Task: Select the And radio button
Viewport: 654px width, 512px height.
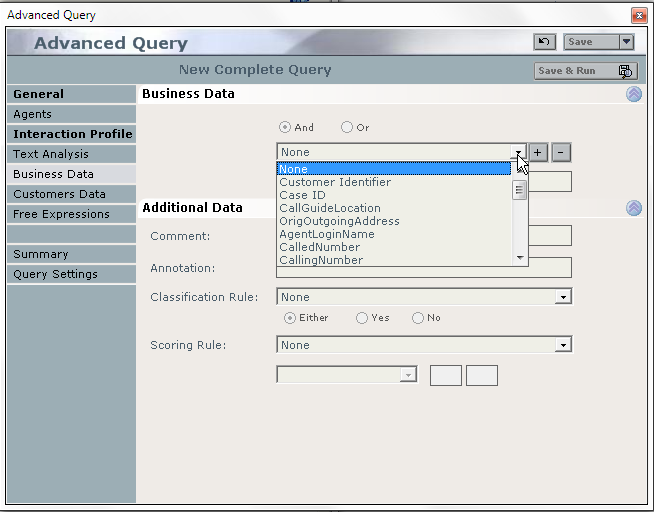Action: click(285, 128)
